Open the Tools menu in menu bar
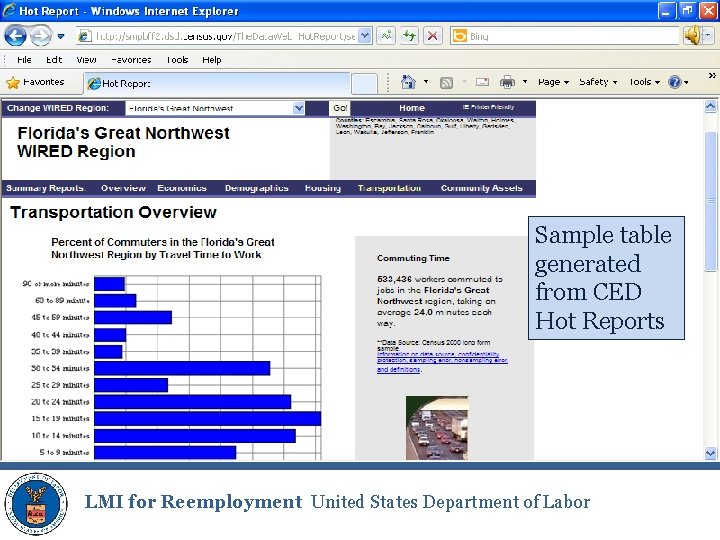Viewport: 720px width, 540px height. pyautogui.click(x=177, y=60)
